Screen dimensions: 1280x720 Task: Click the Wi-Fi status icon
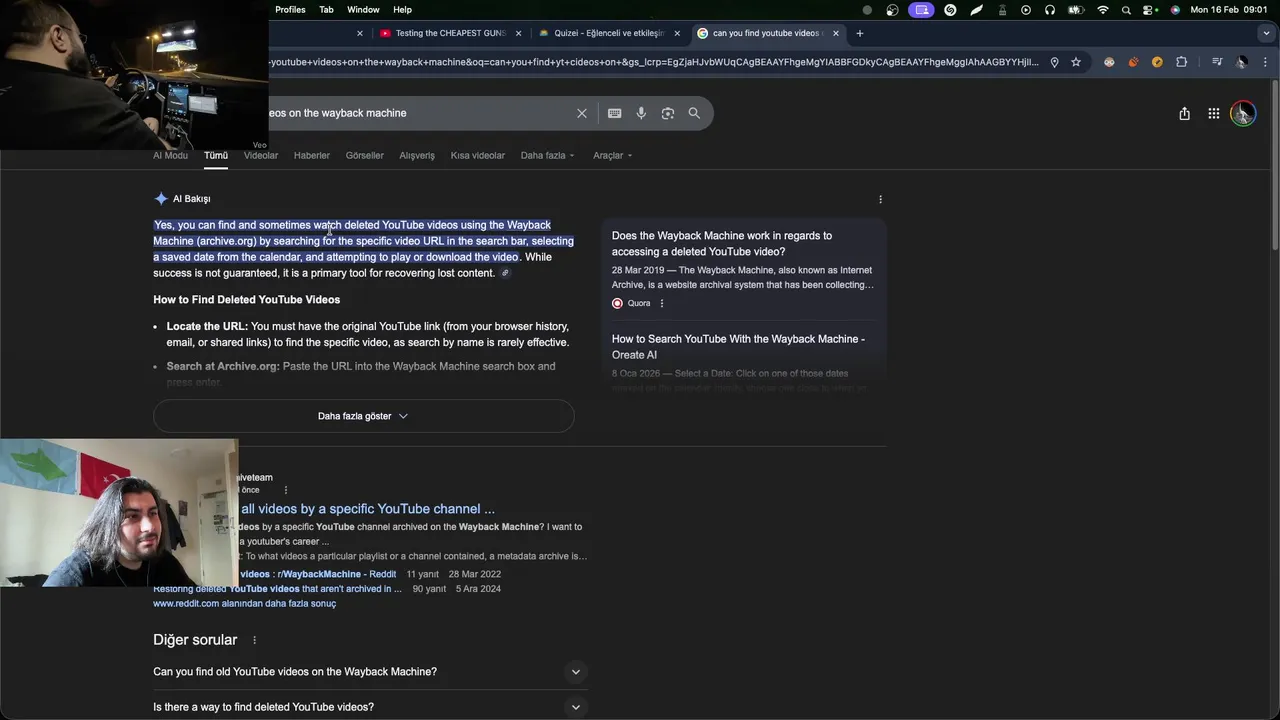[1103, 9]
